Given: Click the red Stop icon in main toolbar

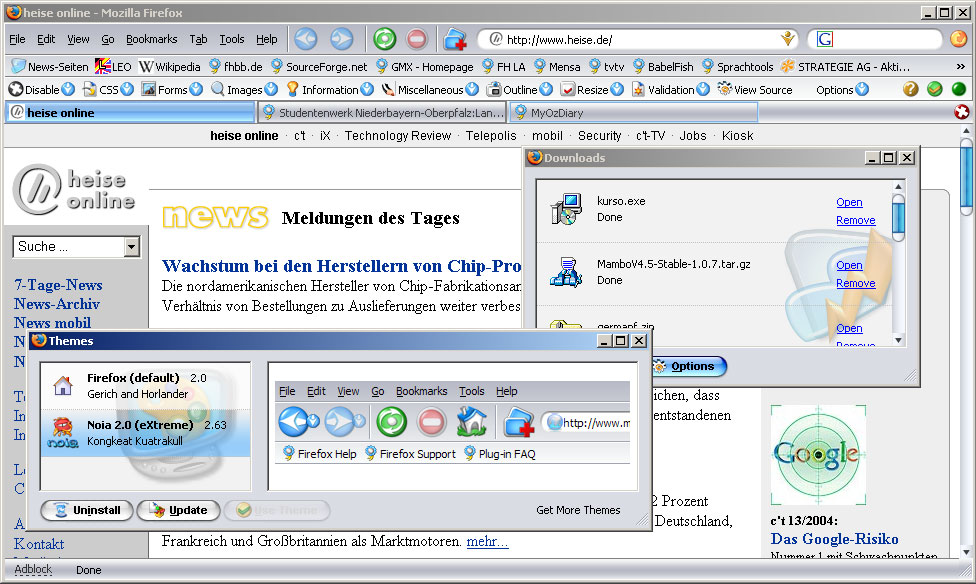Looking at the screenshot, I should 417,39.
